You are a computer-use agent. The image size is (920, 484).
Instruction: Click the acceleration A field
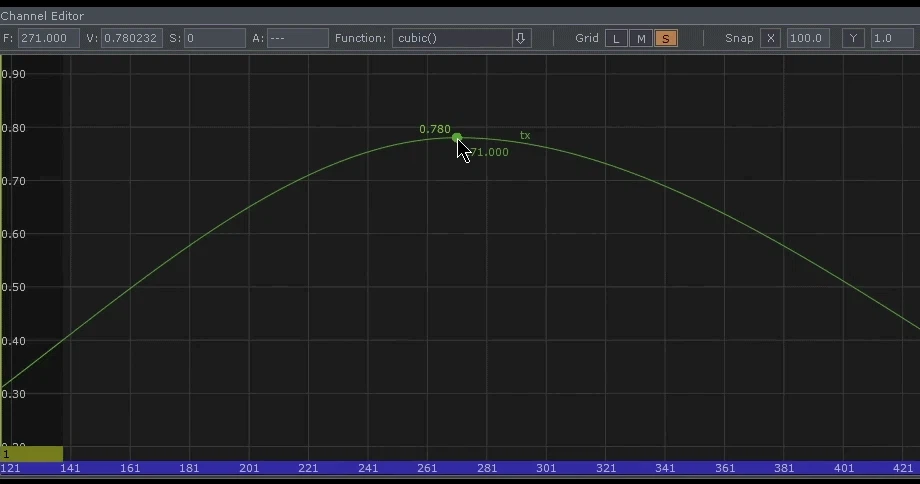coord(297,38)
